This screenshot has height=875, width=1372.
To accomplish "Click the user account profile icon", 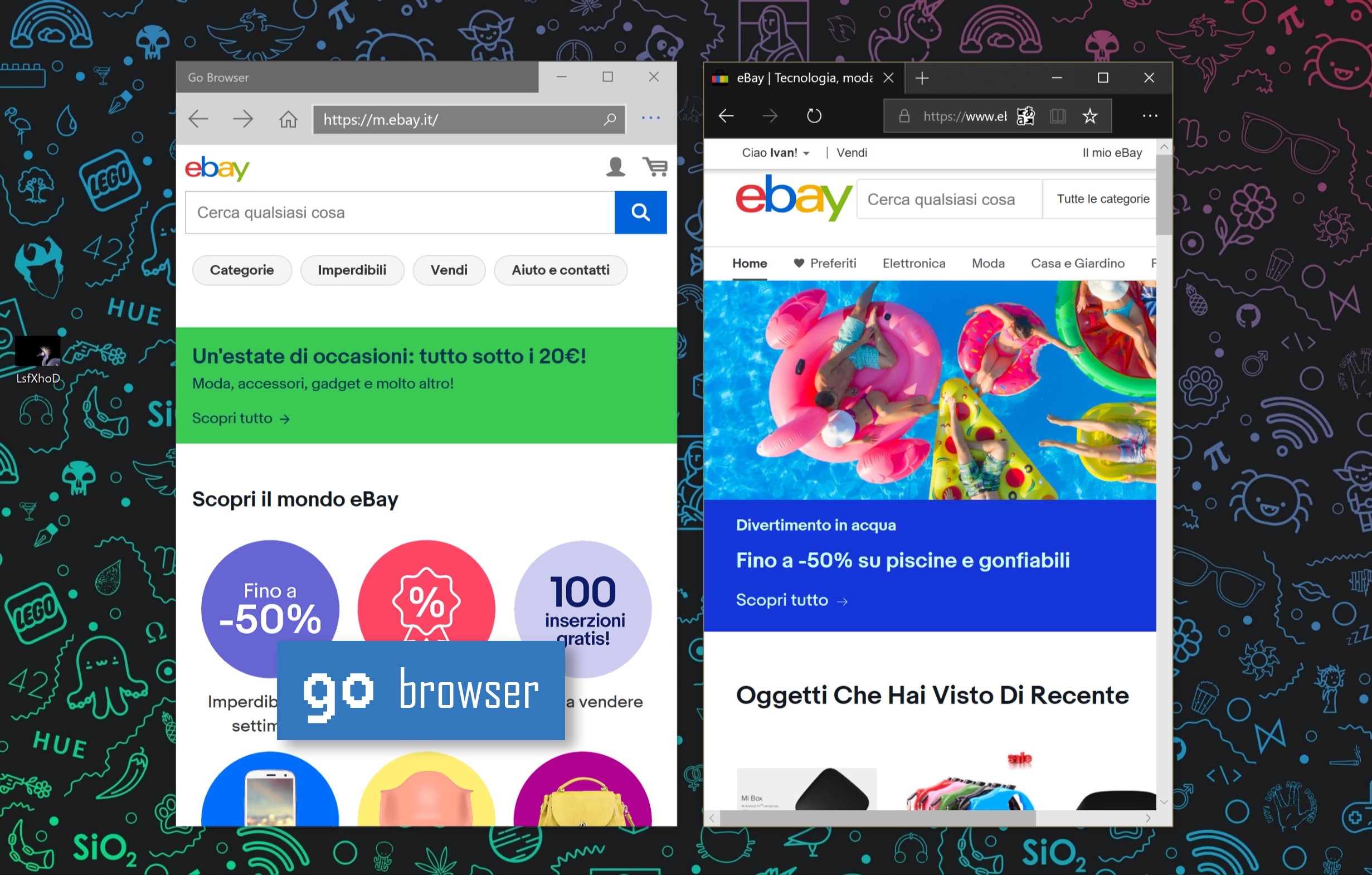I will pos(615,167).
